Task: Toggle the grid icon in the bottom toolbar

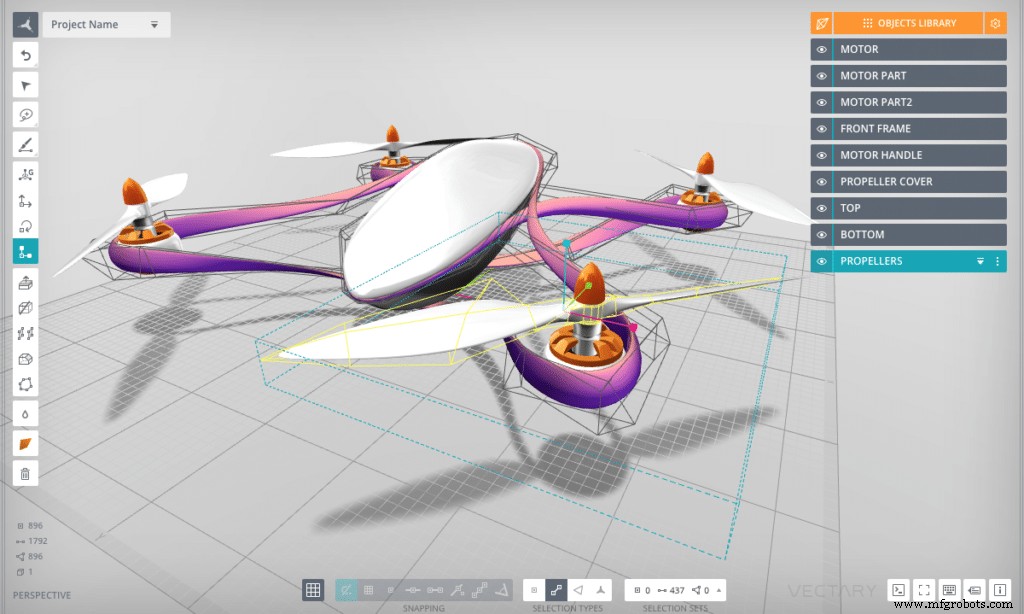Action: [x=313, y=589]
